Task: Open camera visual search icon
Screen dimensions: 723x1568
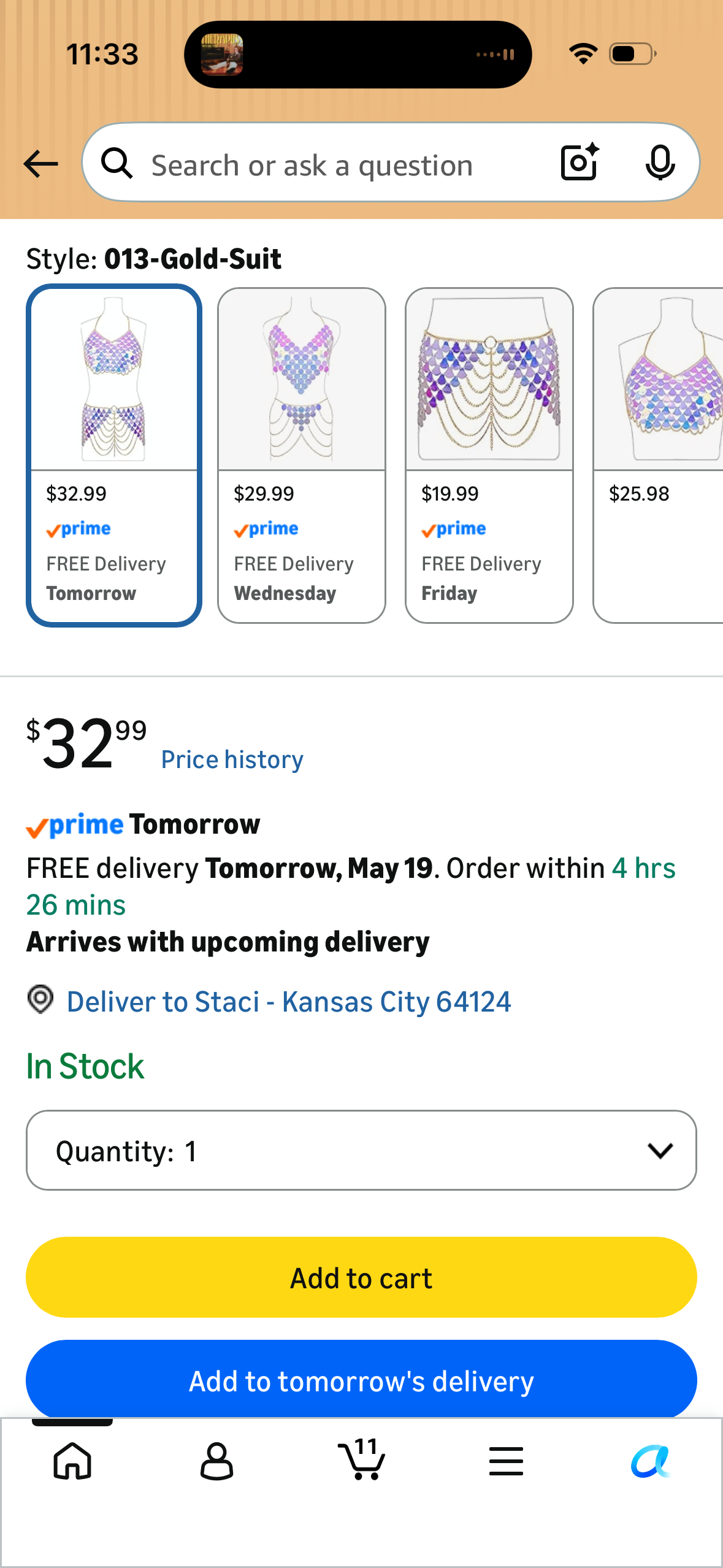Action: point(580,162)
